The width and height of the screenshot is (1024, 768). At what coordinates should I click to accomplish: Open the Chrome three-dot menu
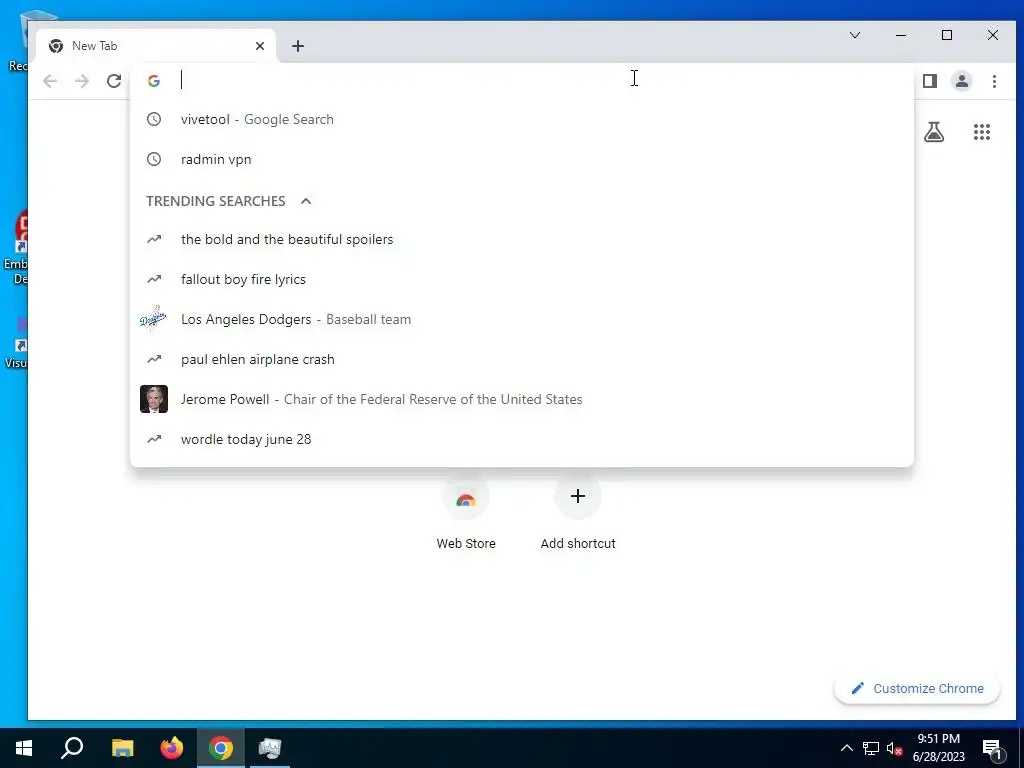click(994, 81)
